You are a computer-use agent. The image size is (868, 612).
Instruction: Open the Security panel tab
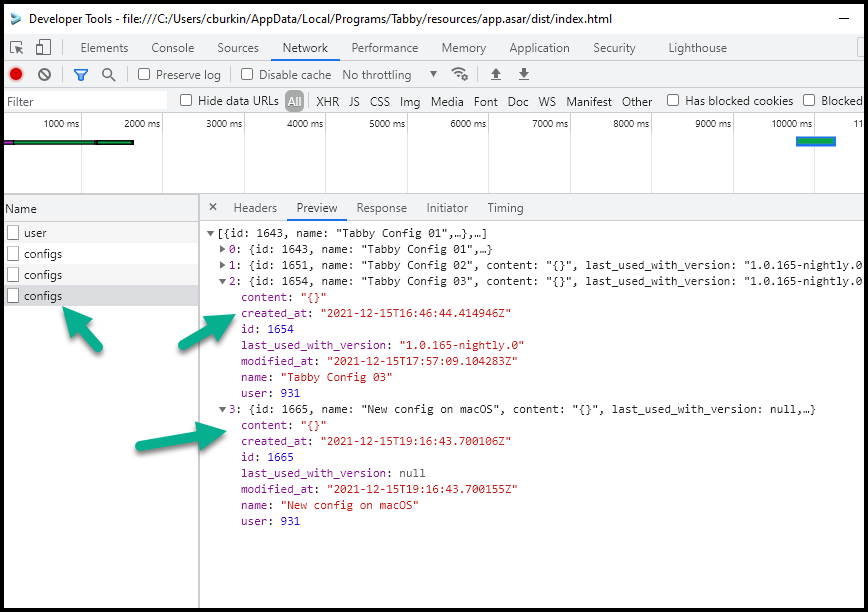[x=614, y=48]
